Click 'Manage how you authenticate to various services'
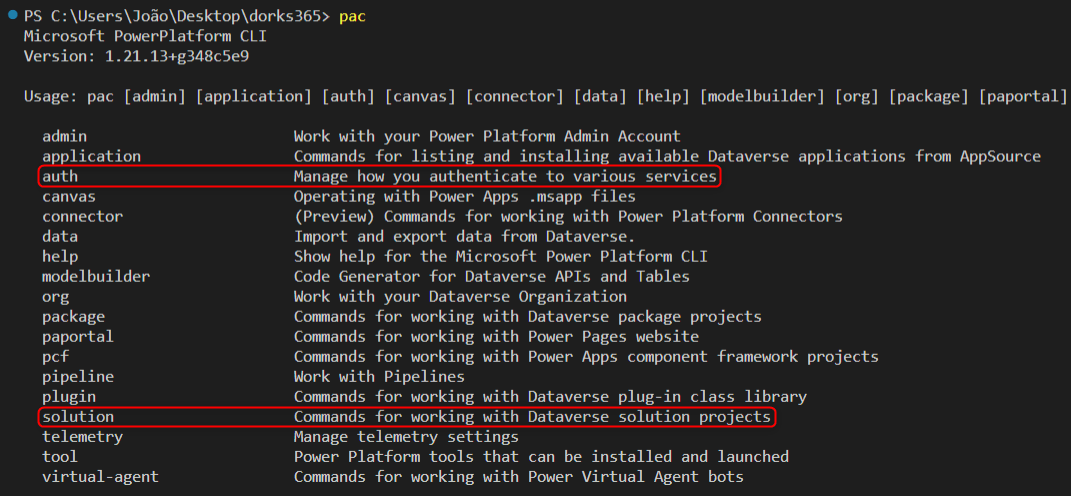Screen dimensions: 1071x496 click(x=505, y=176)
